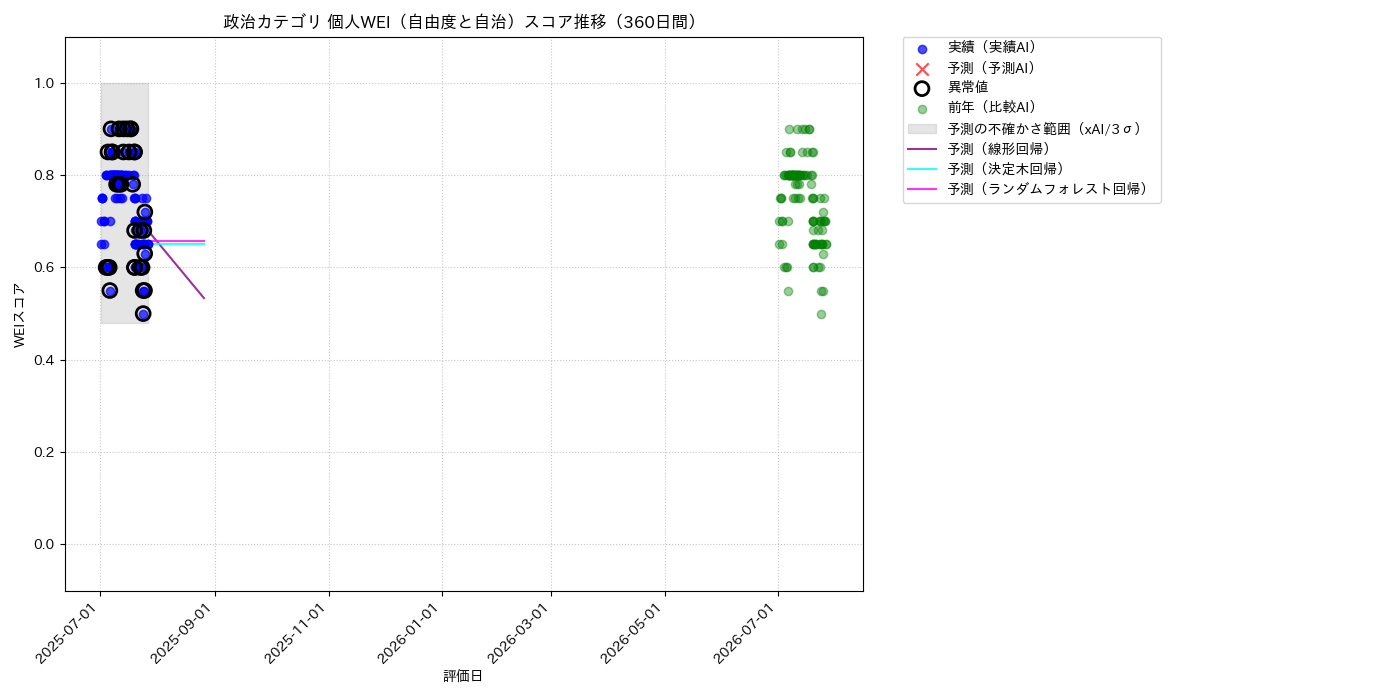Click y-axis tick value 0.6

click(x=46, y=268)
